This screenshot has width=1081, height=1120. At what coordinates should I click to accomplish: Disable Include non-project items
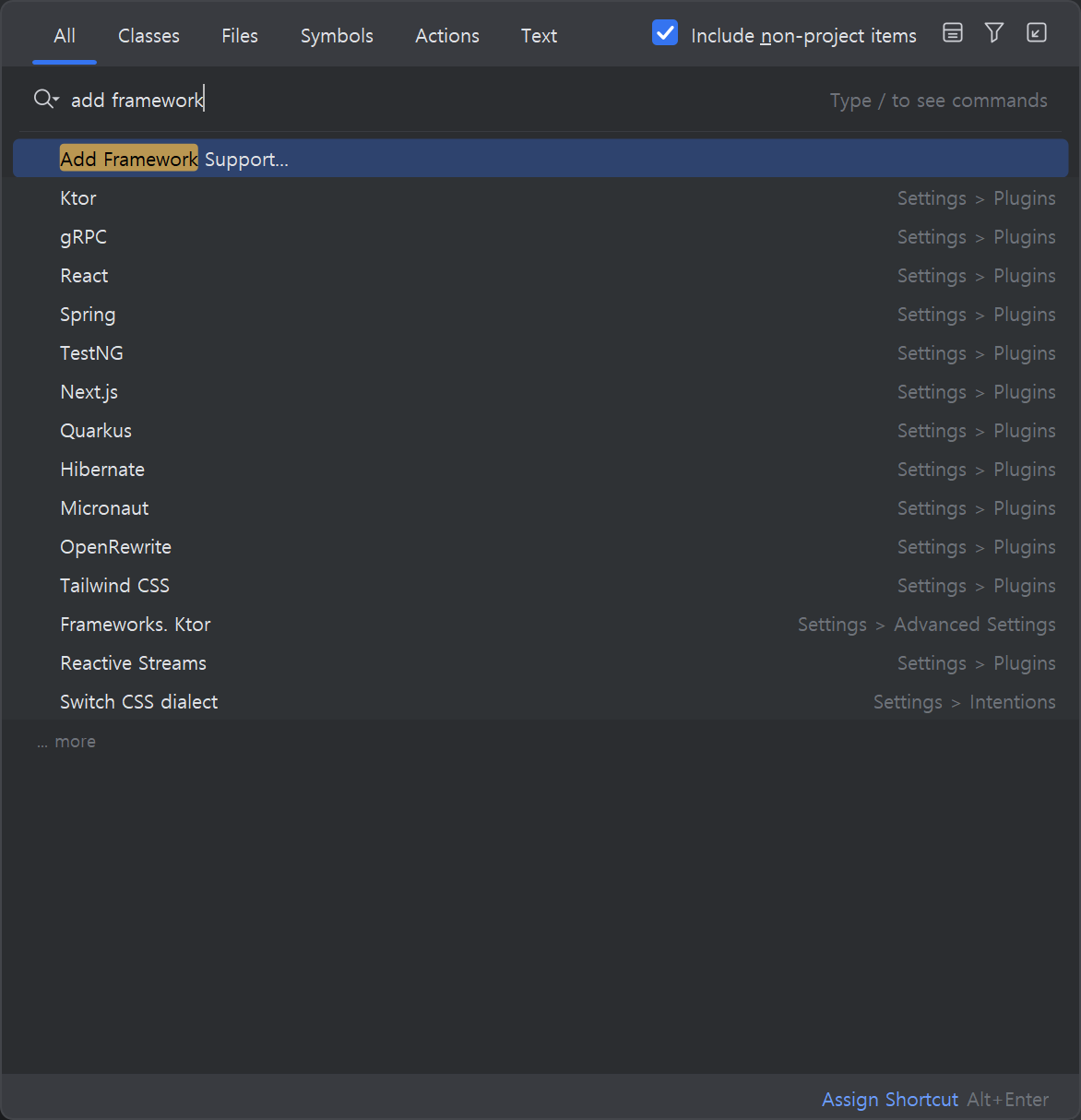tap(664, 32)
